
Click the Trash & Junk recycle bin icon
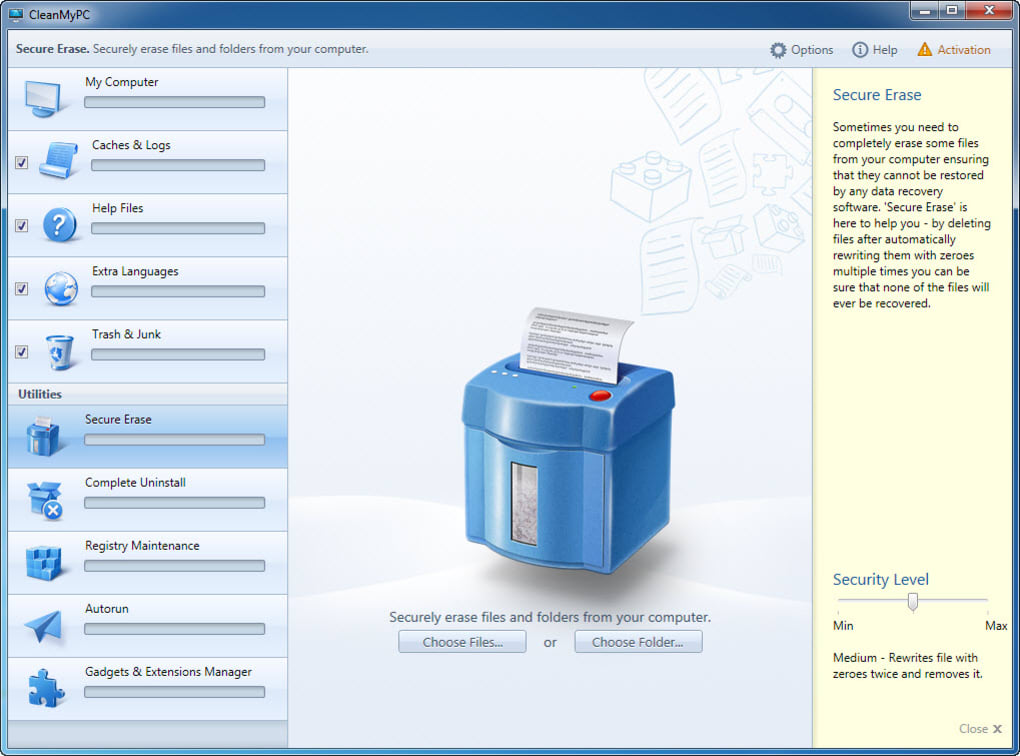tap(60, 352)
